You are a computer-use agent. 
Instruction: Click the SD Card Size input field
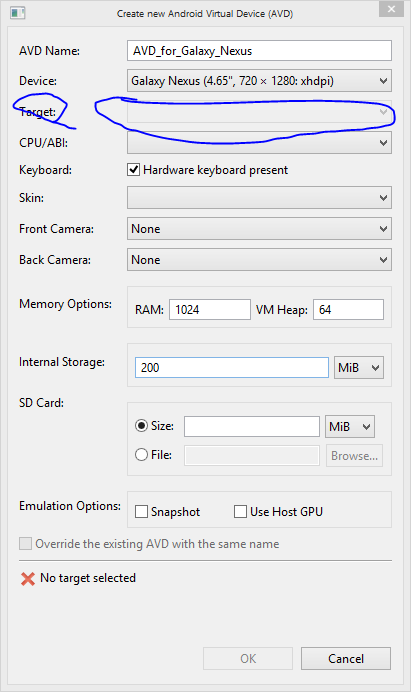point(252,426)
